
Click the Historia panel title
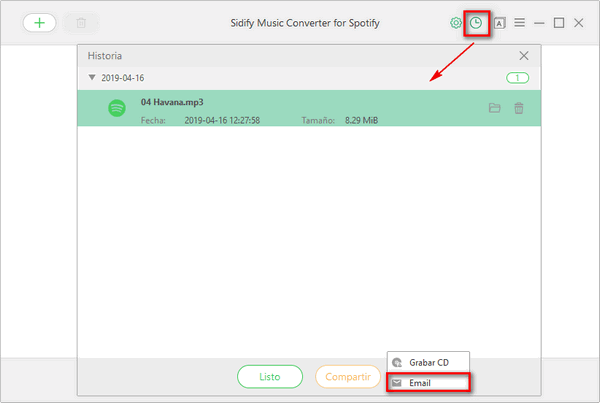pos(105,56)
